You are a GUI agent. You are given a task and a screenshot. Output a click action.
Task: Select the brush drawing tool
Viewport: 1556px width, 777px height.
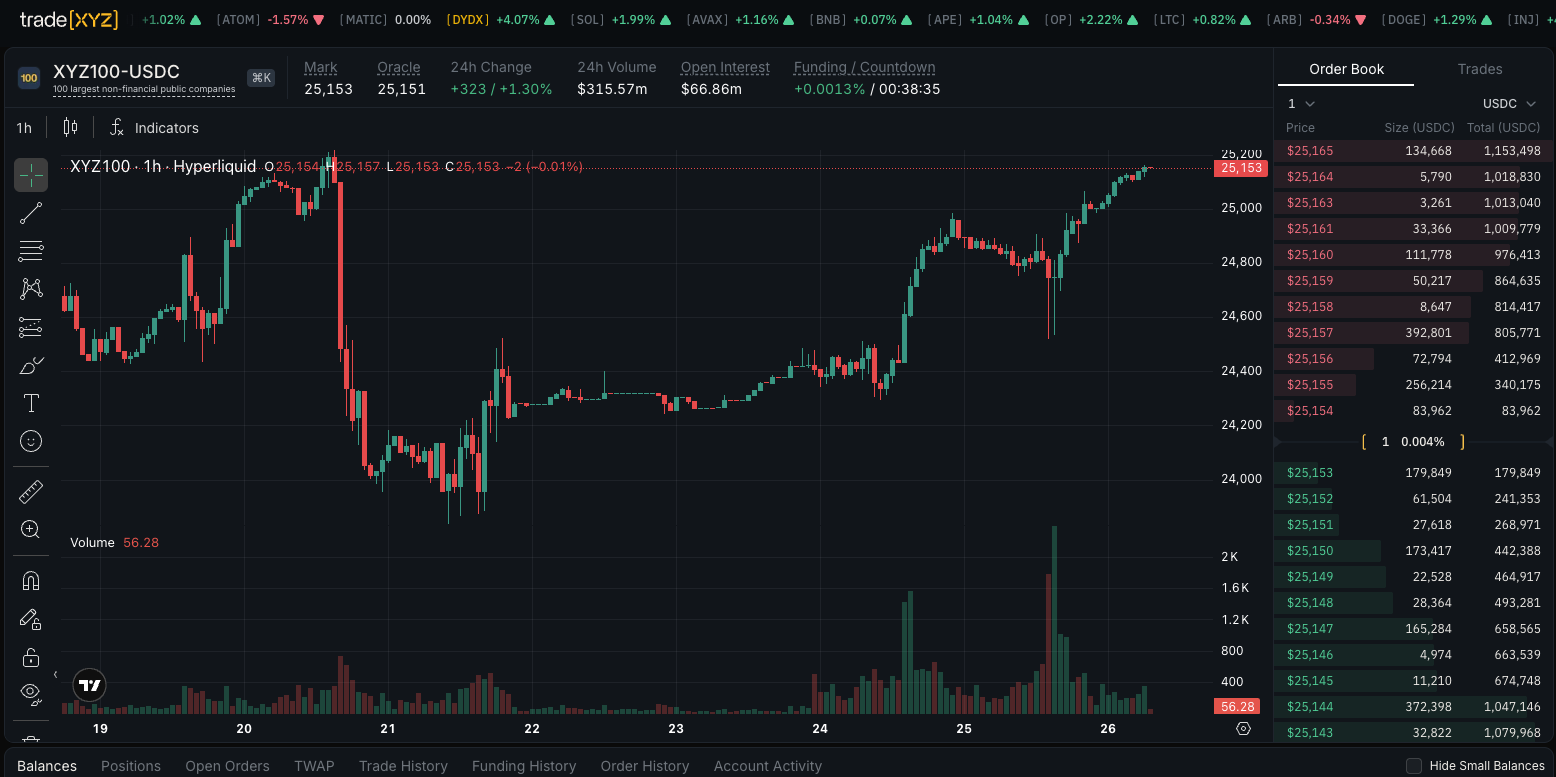(x=31, y=365)
